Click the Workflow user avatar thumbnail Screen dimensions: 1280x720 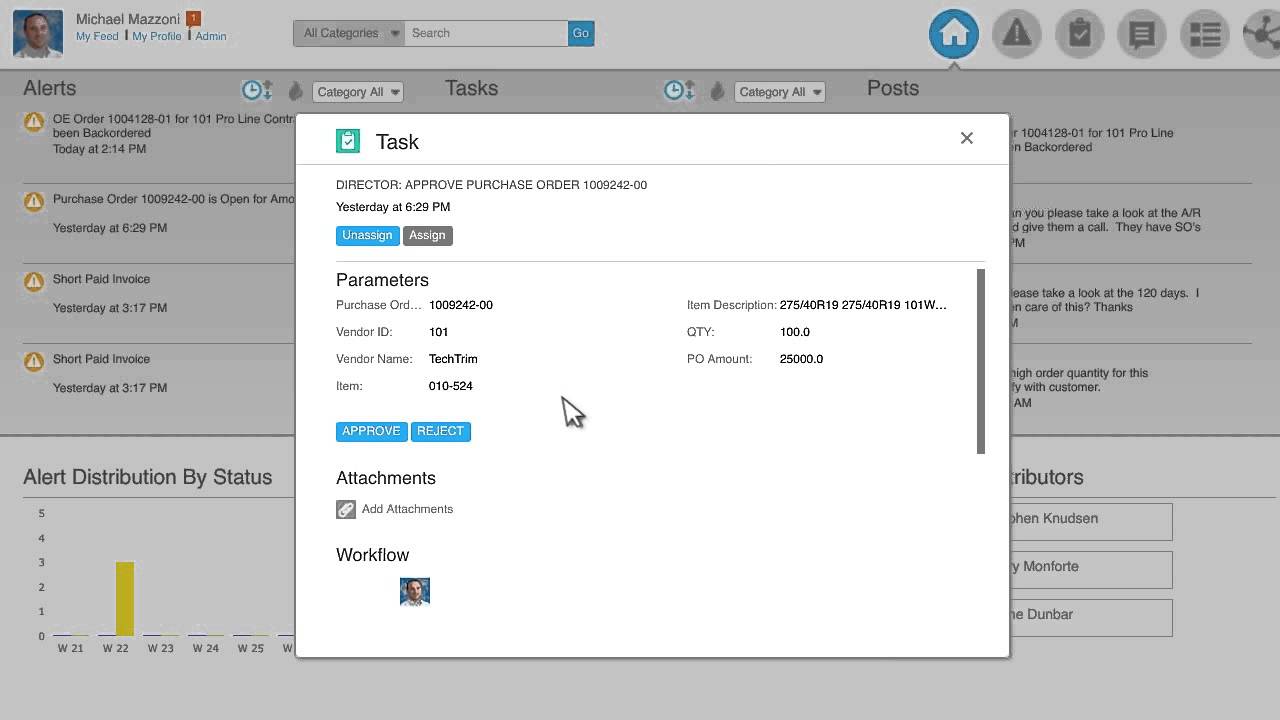pyautogui.click(x=415, y=592)
